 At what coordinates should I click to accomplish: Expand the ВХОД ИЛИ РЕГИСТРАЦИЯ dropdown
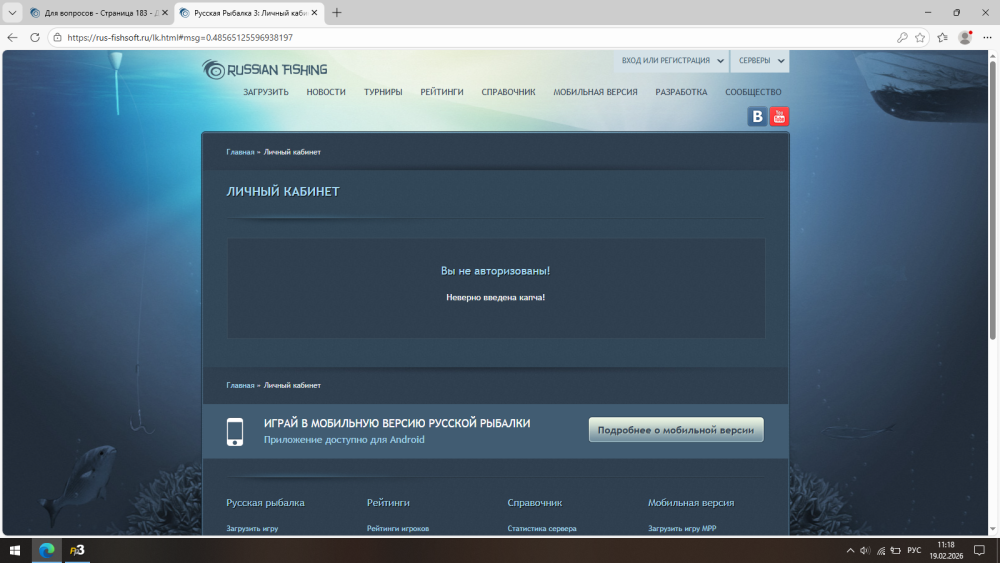673,61
